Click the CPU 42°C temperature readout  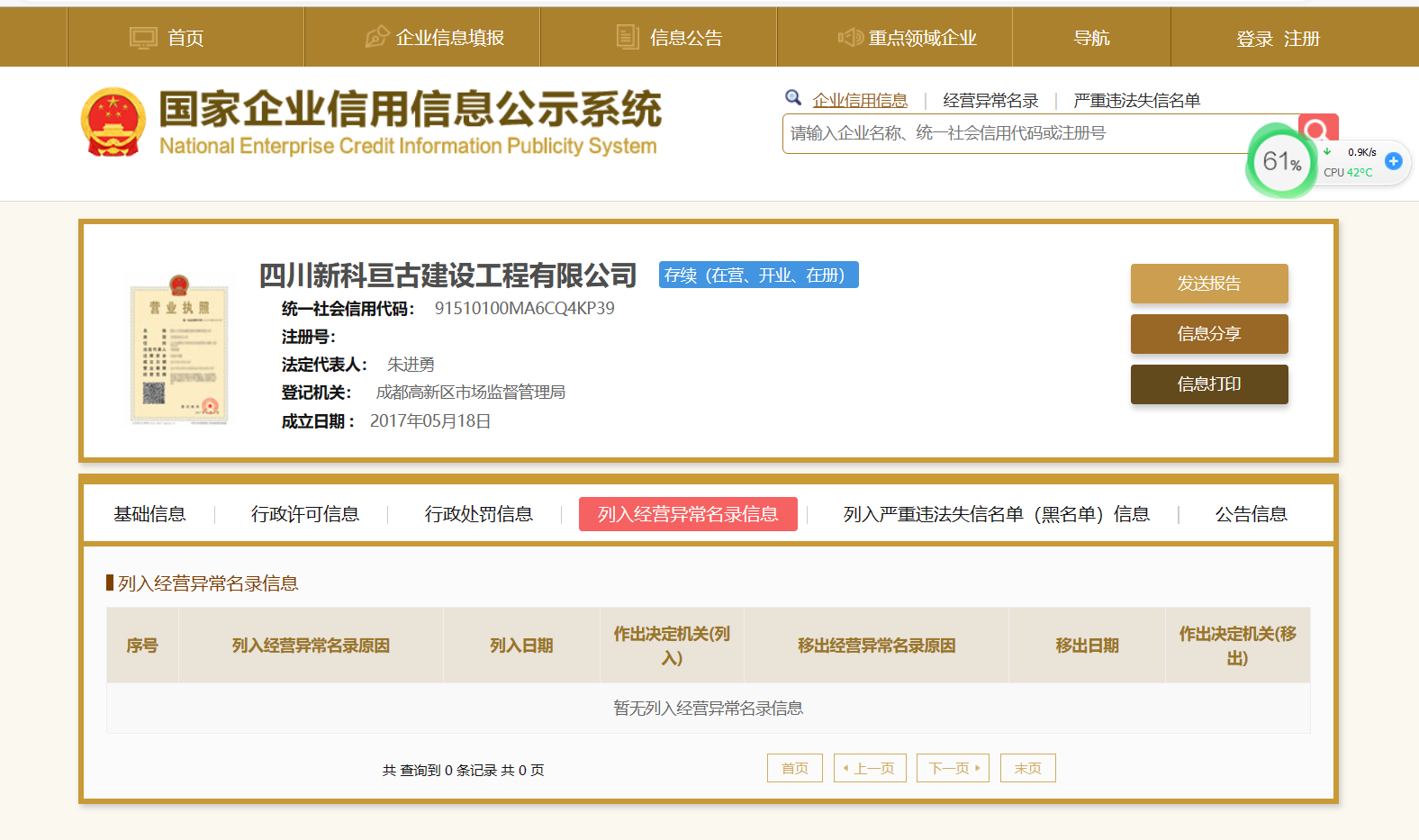(x=1348, y=172)
